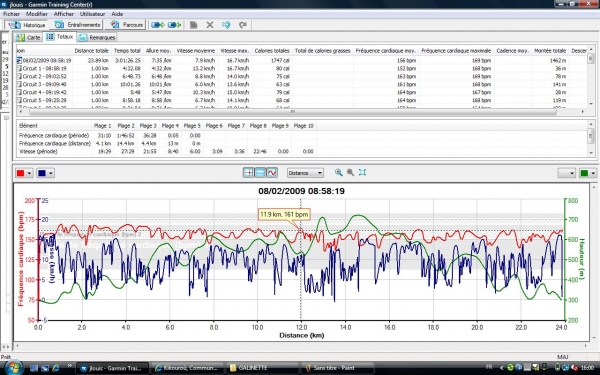Sort by the Distance totale column header
Image resolution: width=600 pixels, height=375 pixels.
91,51
